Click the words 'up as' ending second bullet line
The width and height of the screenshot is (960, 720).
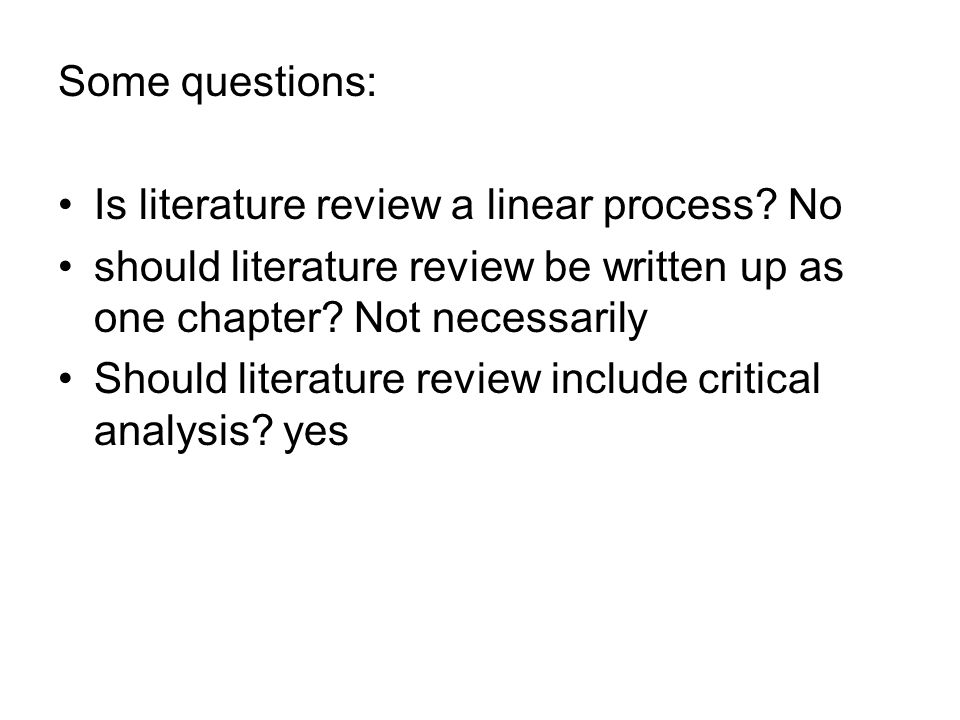pyautogui.click(x=791, y=269)
